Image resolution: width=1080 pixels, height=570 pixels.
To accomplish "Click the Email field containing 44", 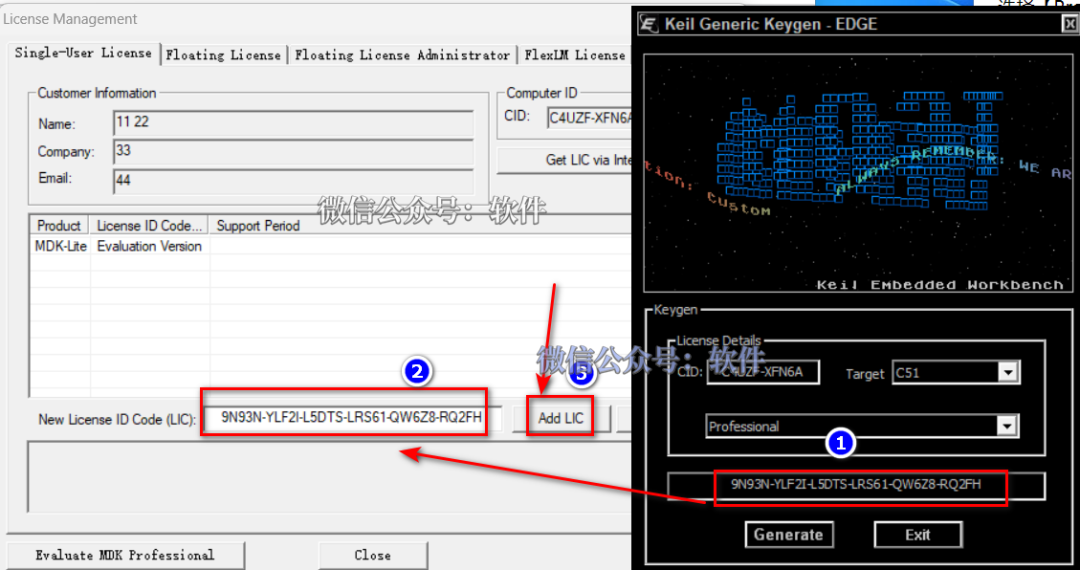I will 293,180.
